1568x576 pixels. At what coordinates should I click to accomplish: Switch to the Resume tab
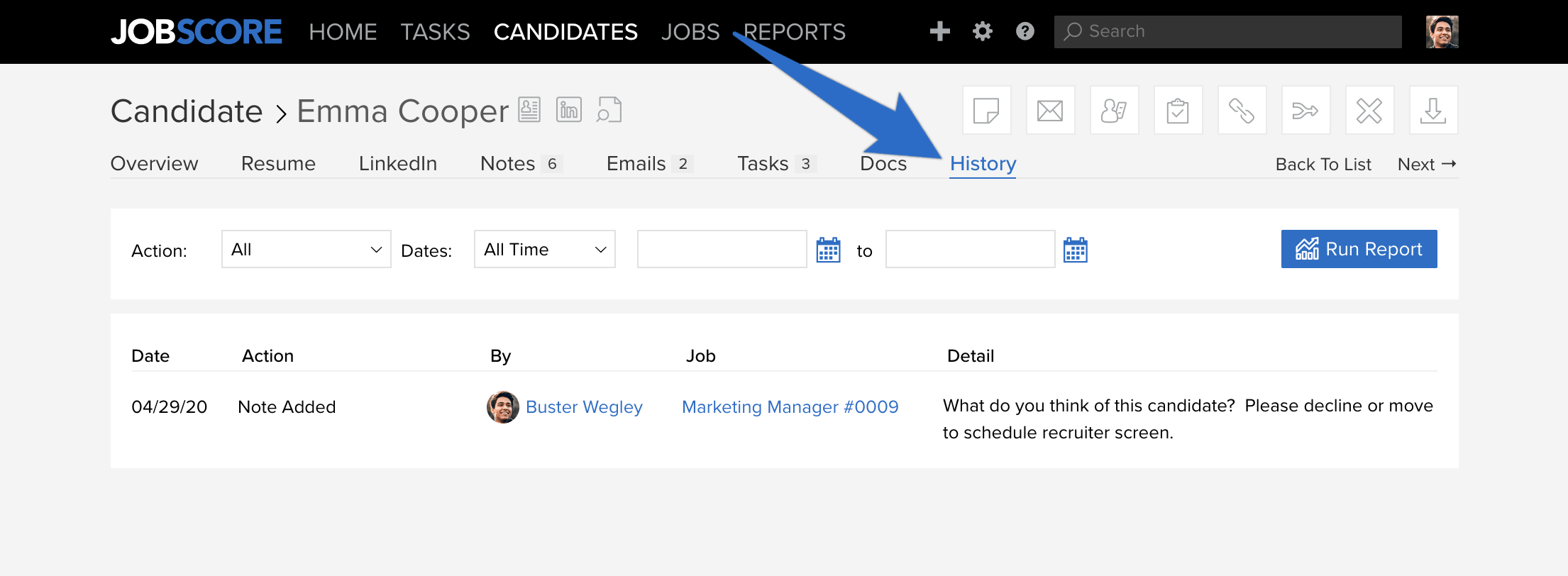tap(278, 163)
